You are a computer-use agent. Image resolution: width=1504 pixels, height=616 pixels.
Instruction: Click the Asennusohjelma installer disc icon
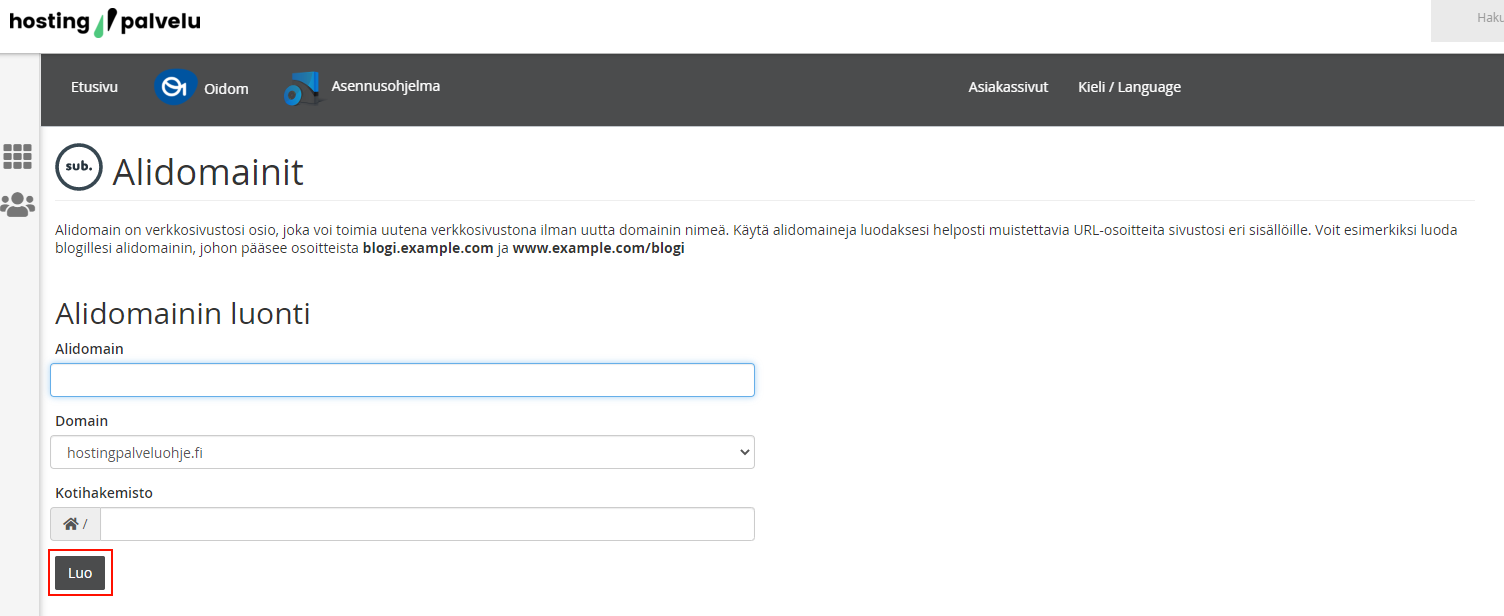coord(301,89)
